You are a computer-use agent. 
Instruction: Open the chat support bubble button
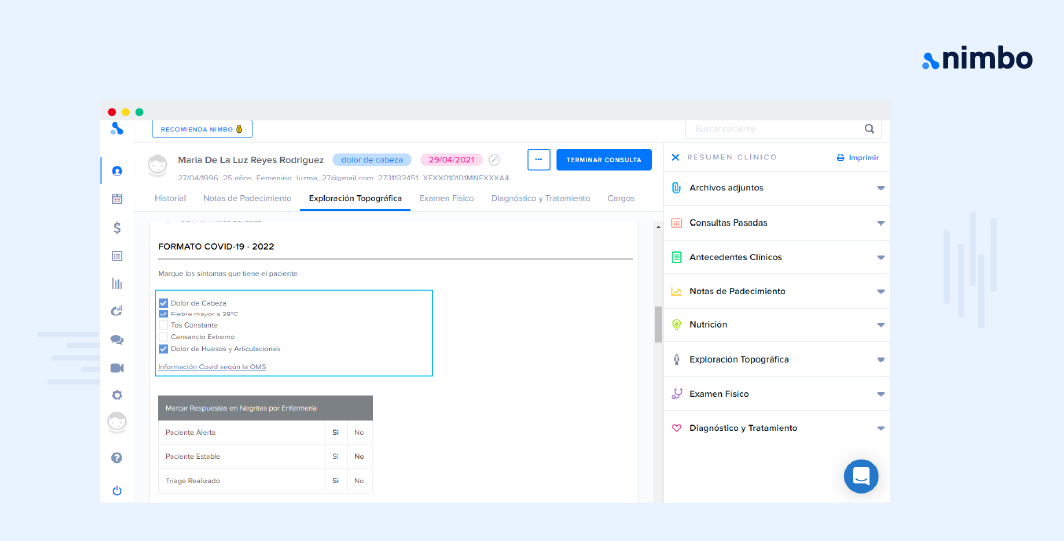click(x=861, y=477)
